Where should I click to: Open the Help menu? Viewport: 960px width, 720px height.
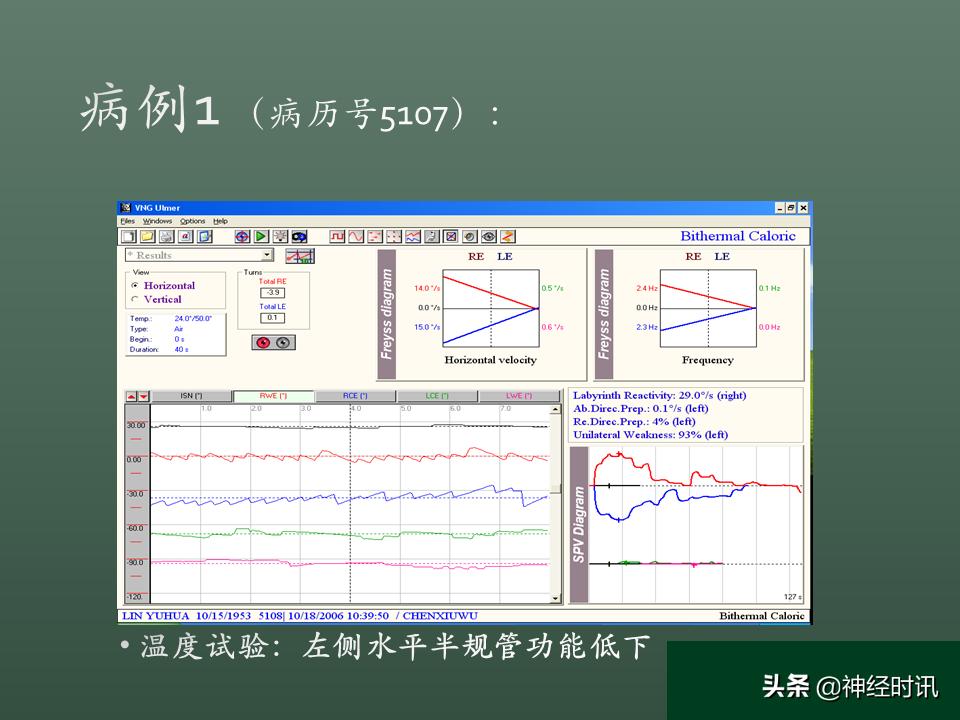[x=220, y=221]
